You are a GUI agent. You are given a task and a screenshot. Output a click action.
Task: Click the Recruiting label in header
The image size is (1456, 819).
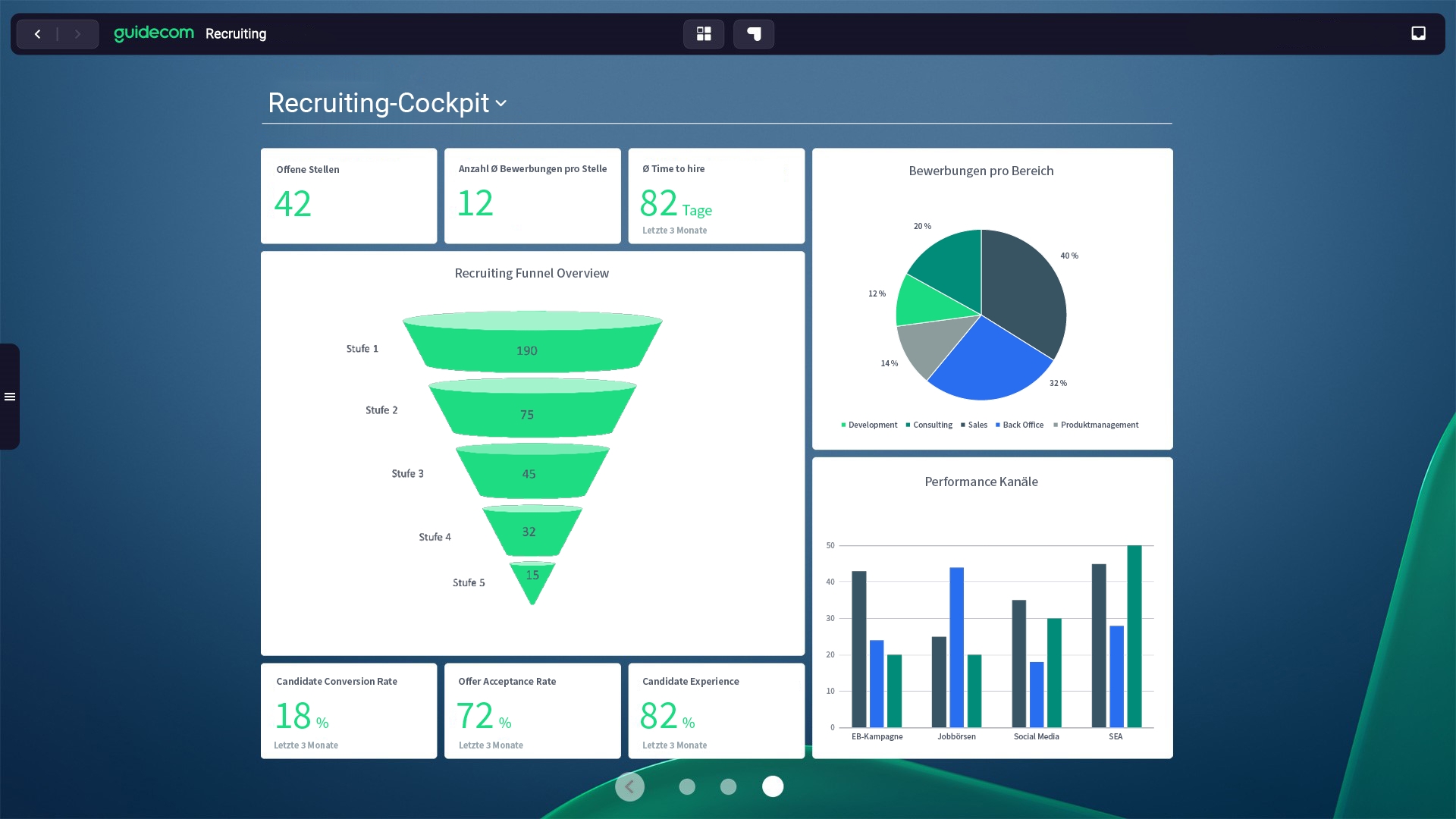pos(236,34)
